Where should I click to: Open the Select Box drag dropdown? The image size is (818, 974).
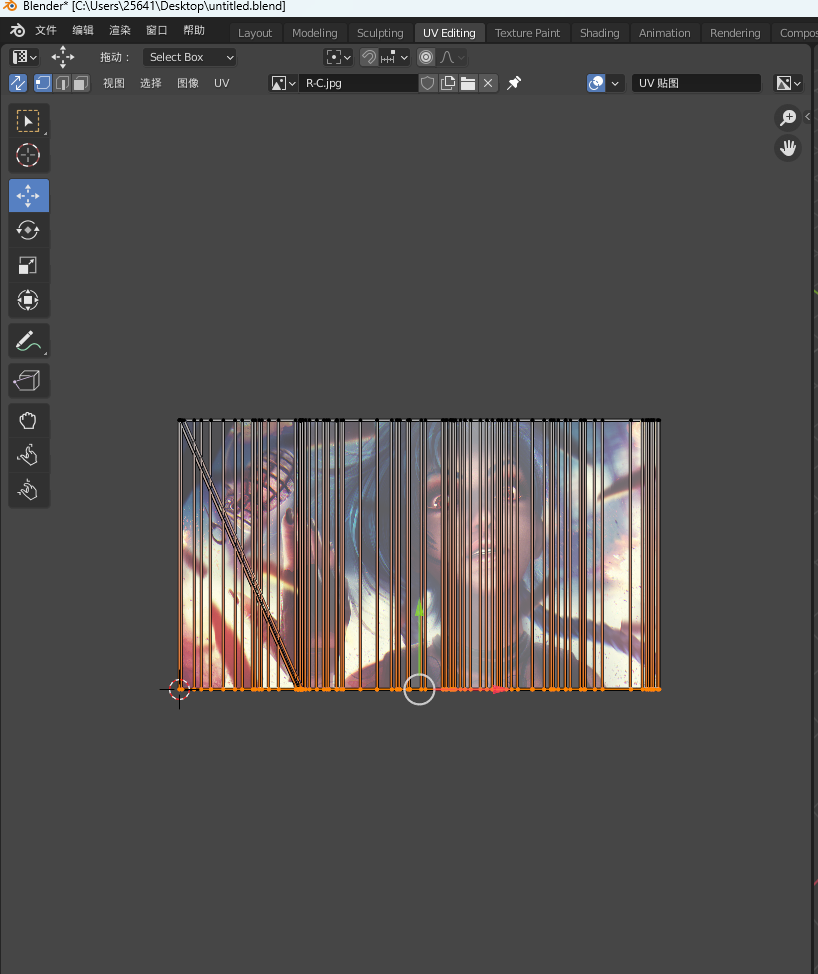coord(189,57)
